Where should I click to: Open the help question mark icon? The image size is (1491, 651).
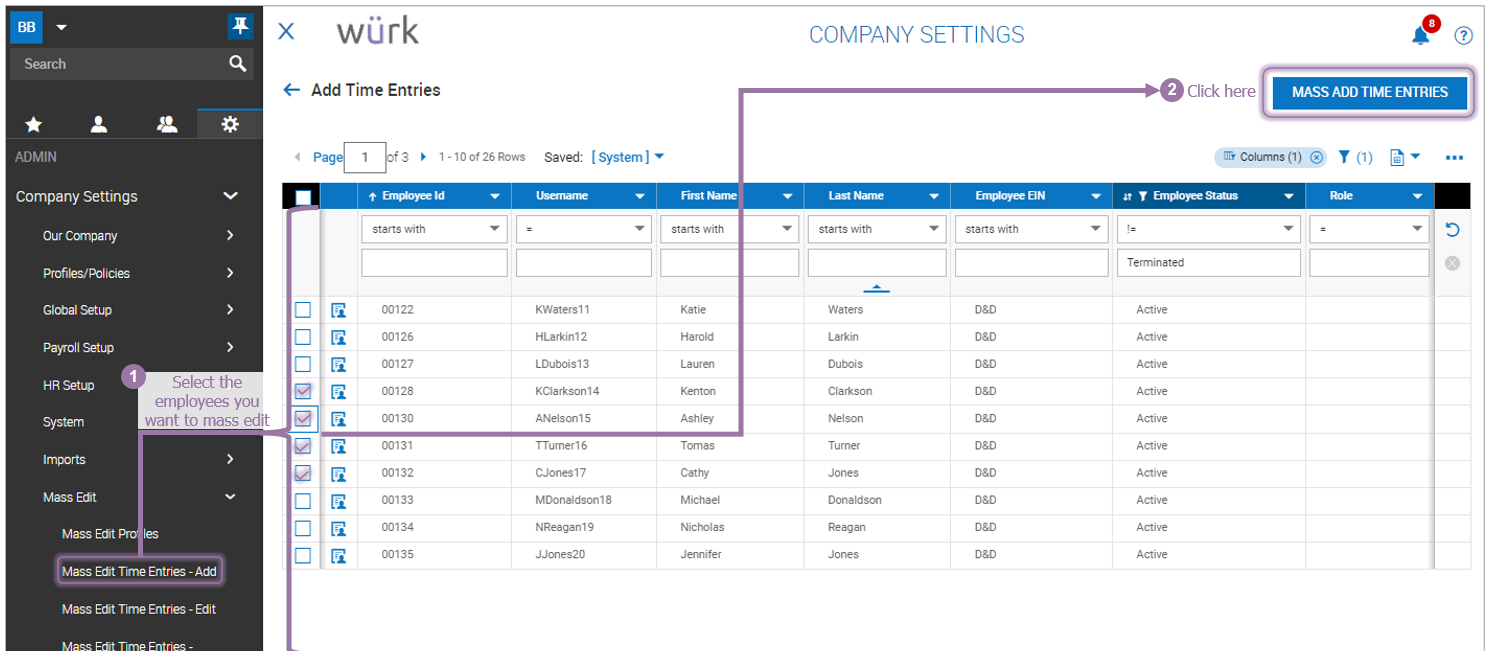click(x=1463, y=36)
